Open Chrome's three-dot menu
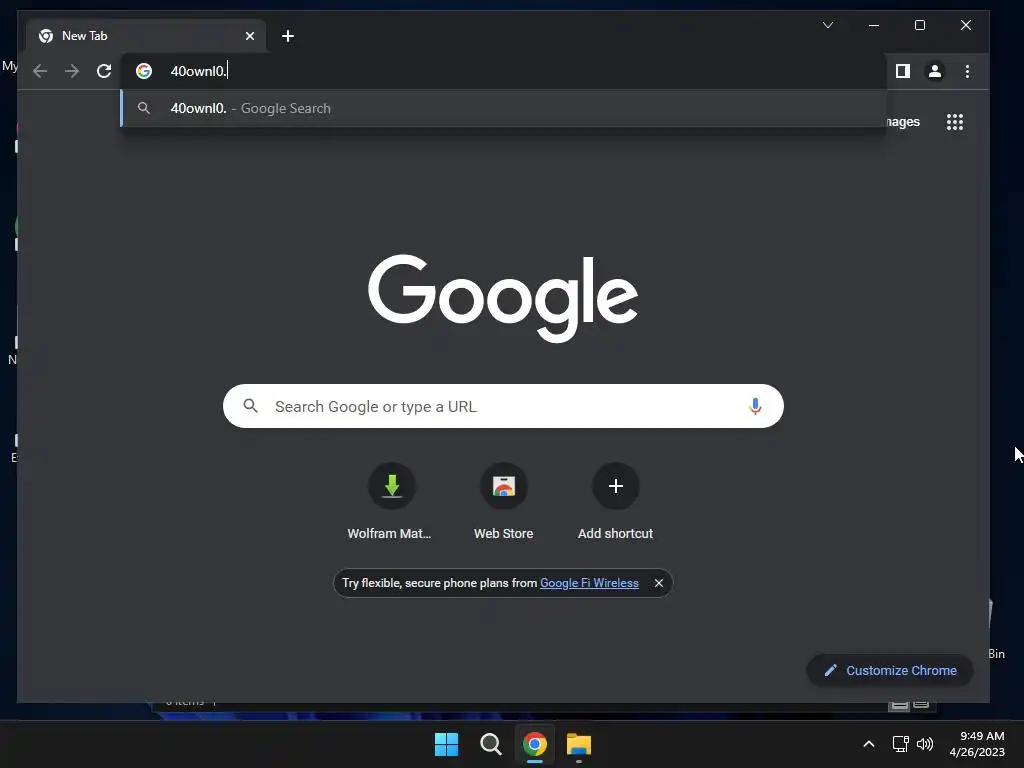The image size is (1024, 768). tap(967, 71)
